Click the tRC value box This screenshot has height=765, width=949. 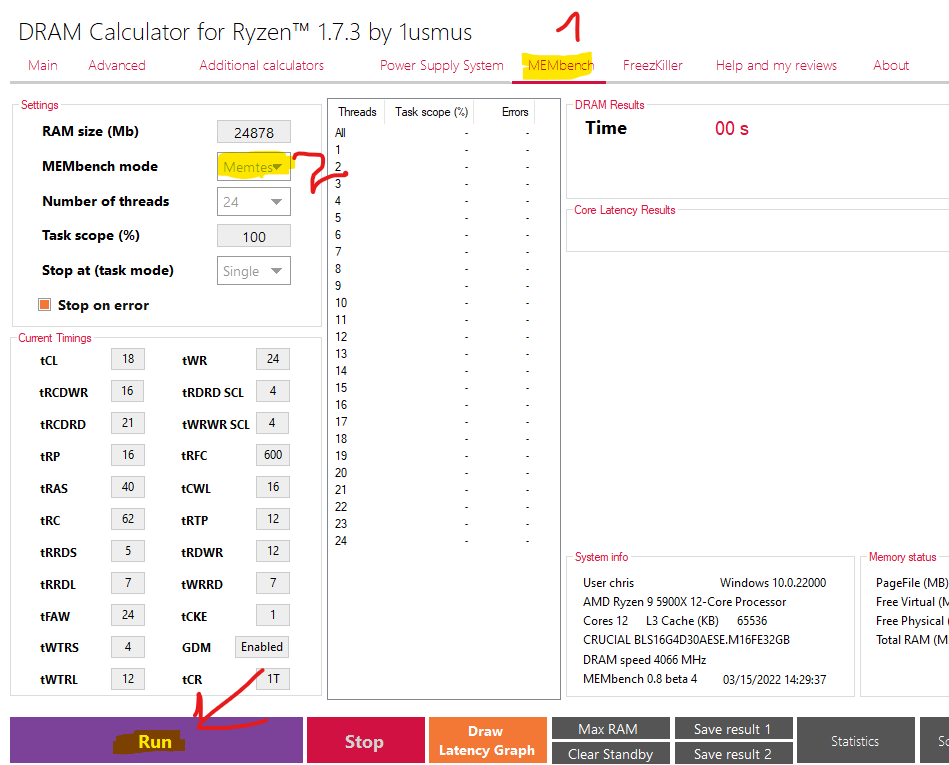coord(128,519)
